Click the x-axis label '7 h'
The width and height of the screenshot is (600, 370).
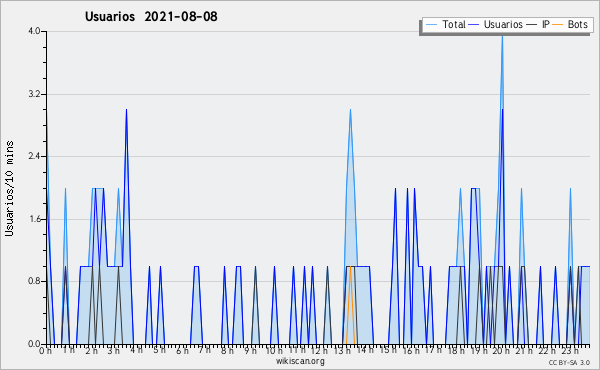point(205,350)
